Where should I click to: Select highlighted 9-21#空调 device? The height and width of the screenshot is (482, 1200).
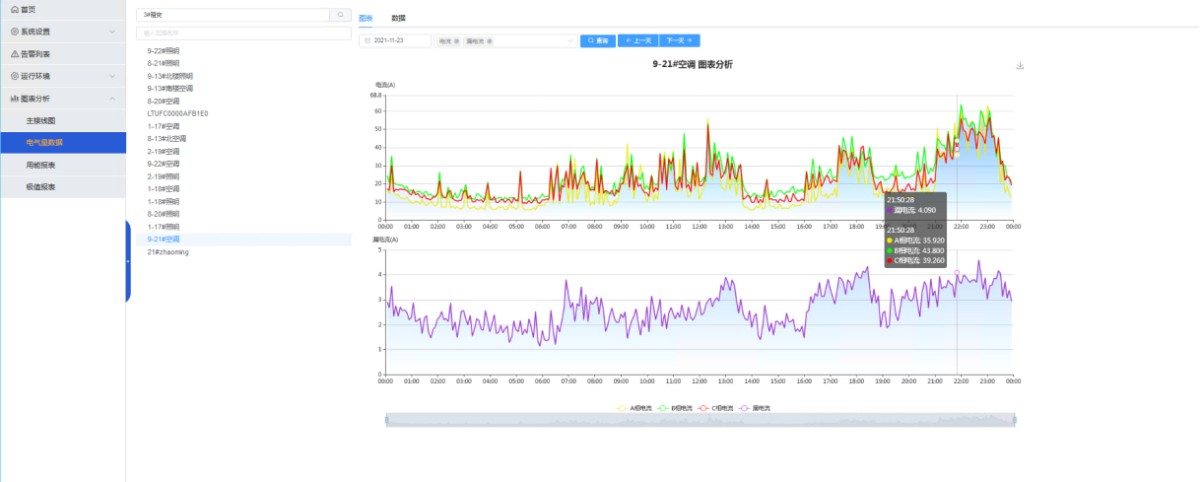pos(244,239)
